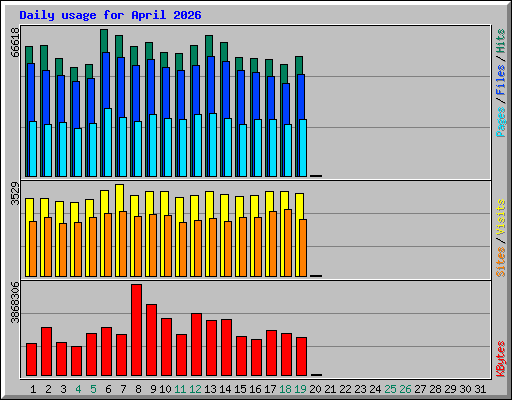Select day label 22 on the x-axis
512x400 pixels.
(345, 389)
